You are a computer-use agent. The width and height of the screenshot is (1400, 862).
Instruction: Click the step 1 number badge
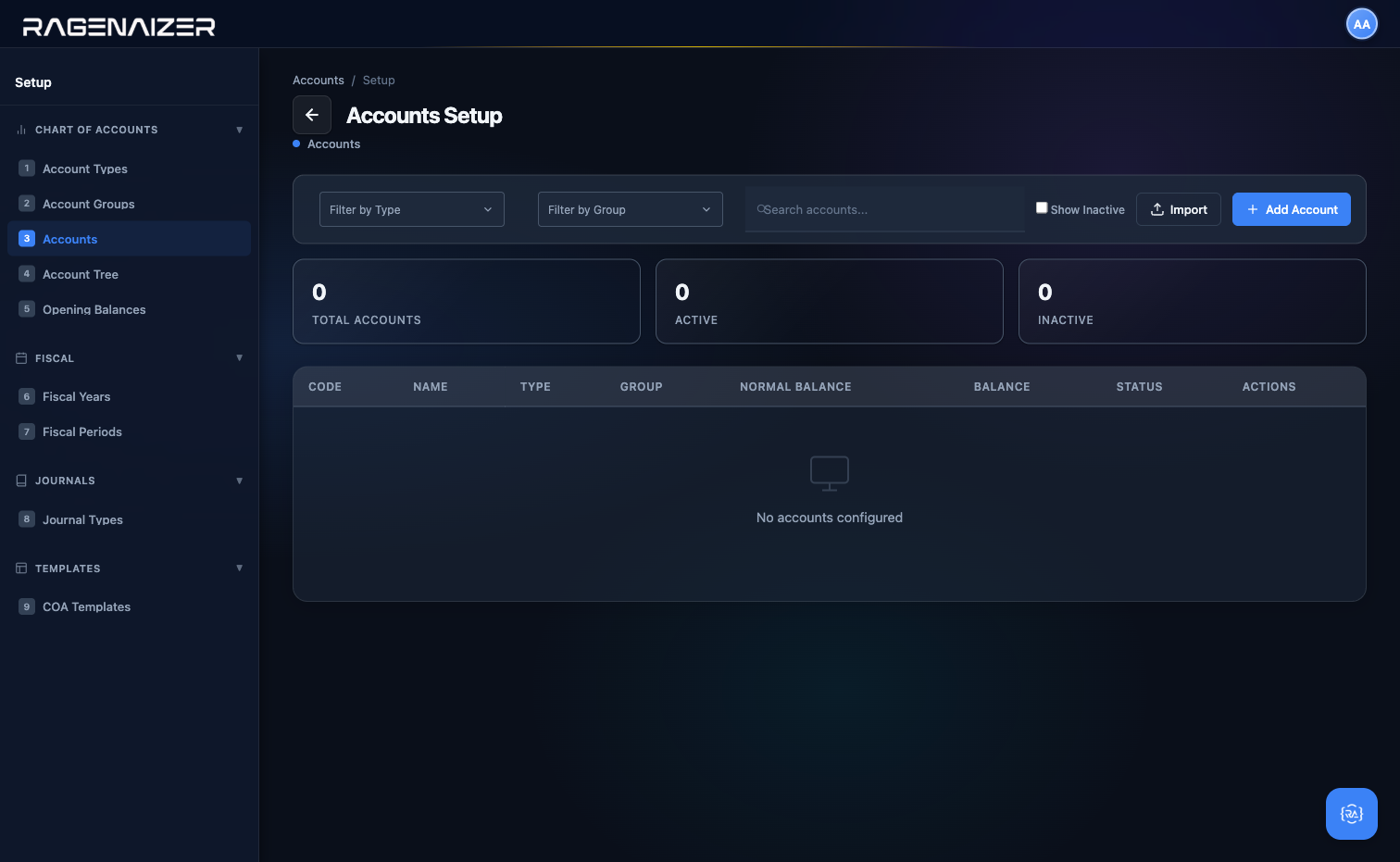(x=27, y=169)
